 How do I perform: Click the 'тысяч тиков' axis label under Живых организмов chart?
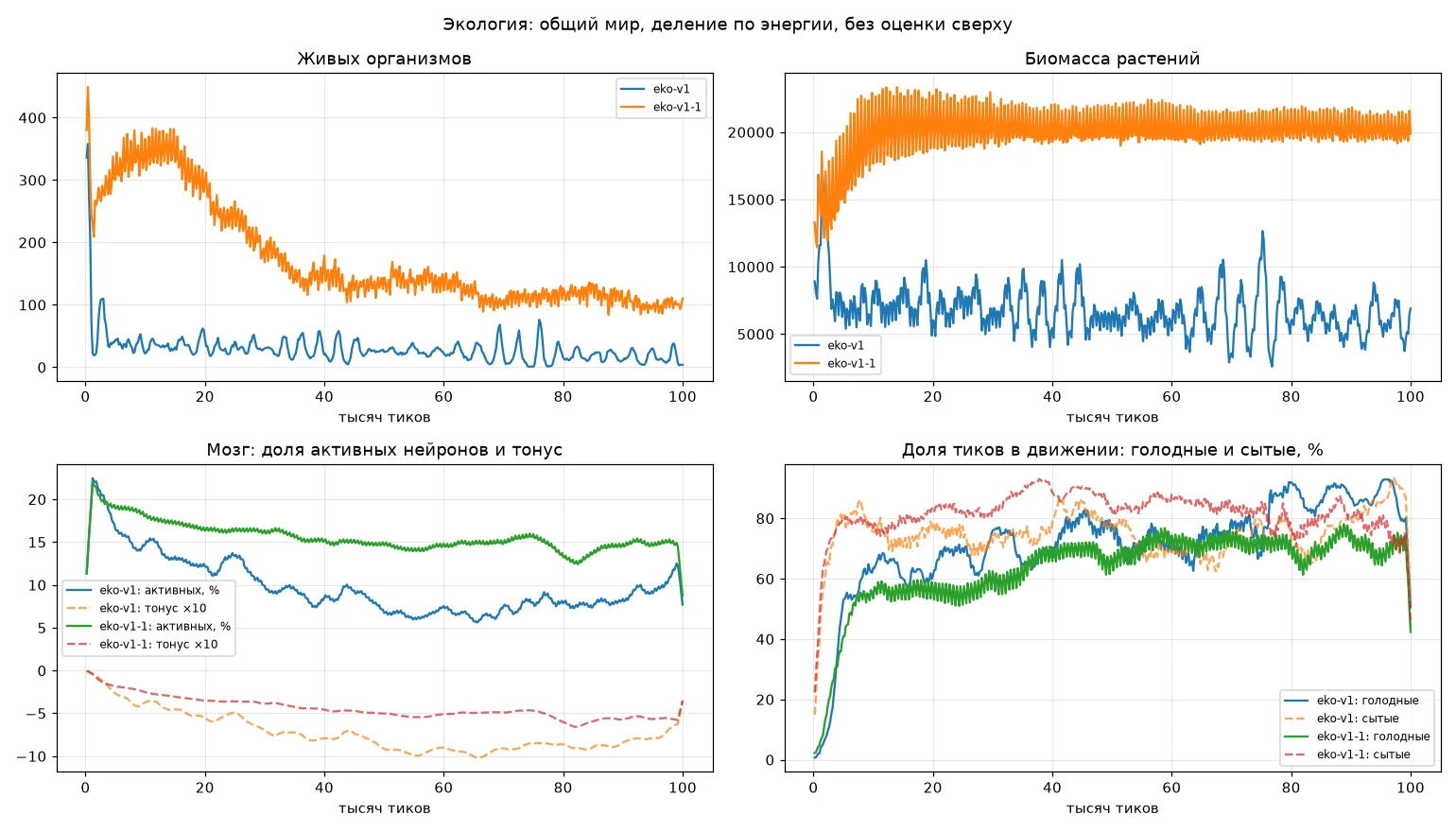point(385,418)
